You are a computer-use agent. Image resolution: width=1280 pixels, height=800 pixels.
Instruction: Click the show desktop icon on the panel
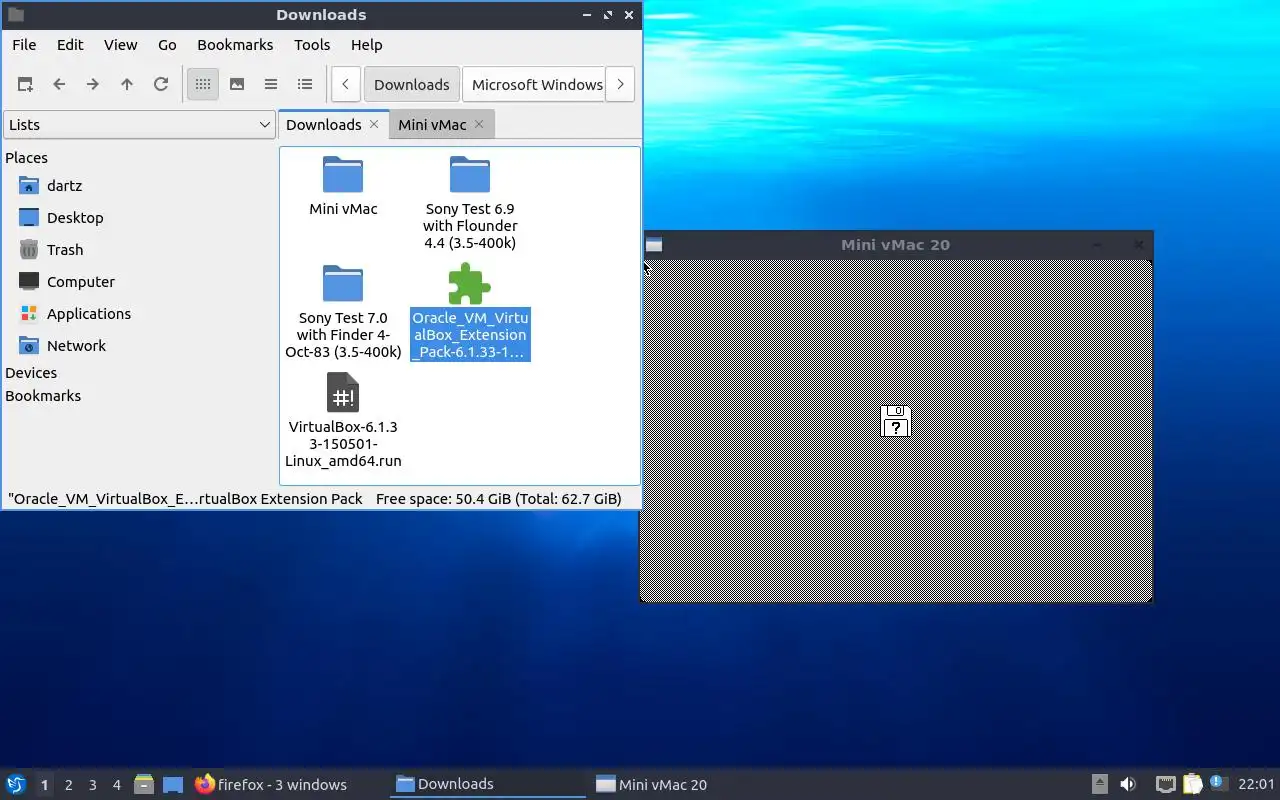(173, 785)
